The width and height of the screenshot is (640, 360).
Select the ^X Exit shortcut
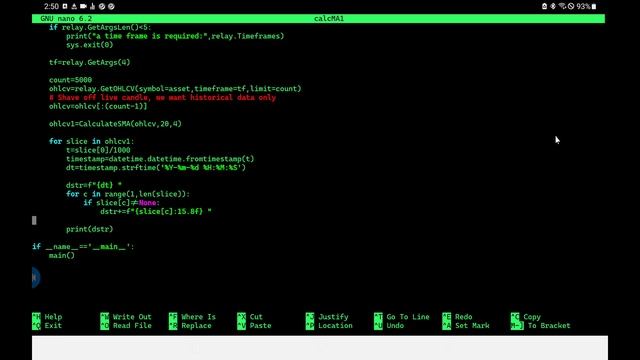[x=47, y=326]
